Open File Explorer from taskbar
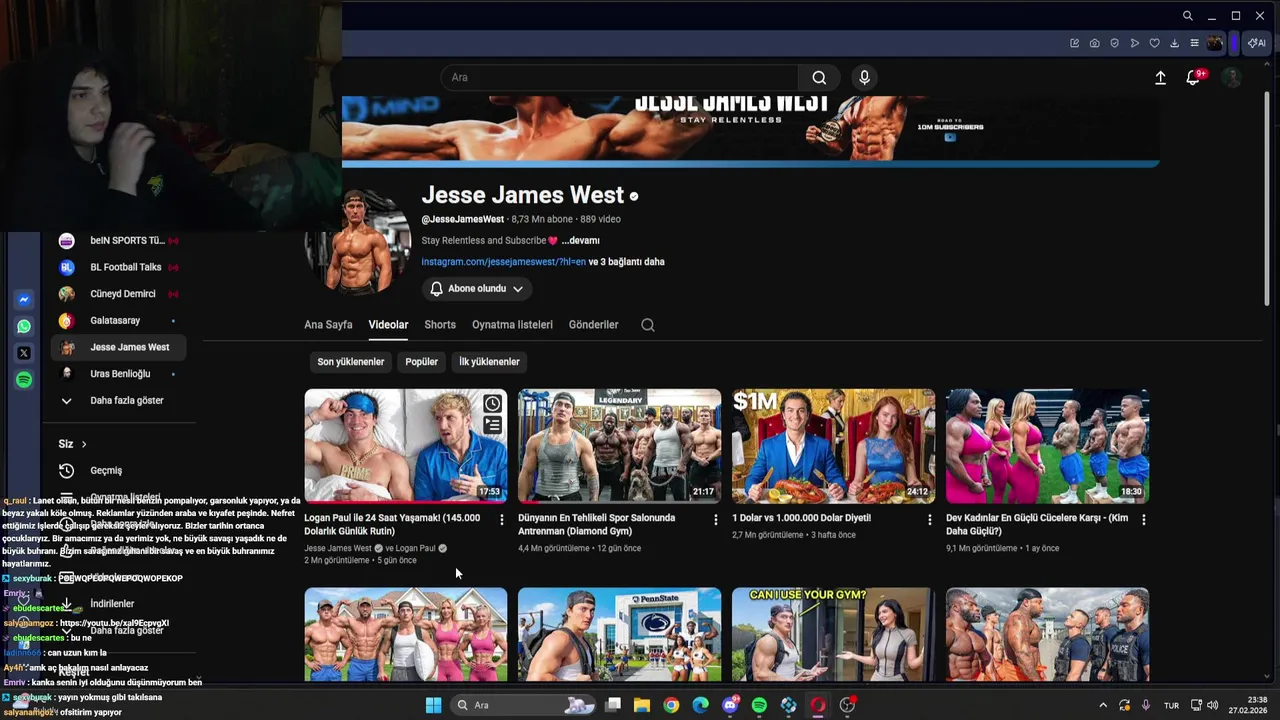Viewport: 1280px width, 720px height. click(642, 705)
